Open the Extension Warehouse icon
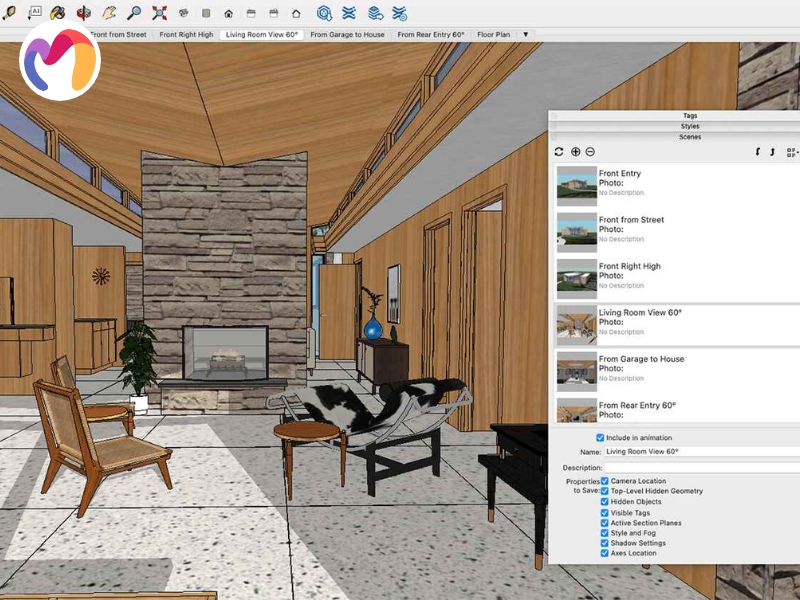Viewport: 800px width, 600px height. [x=349, y=13]
